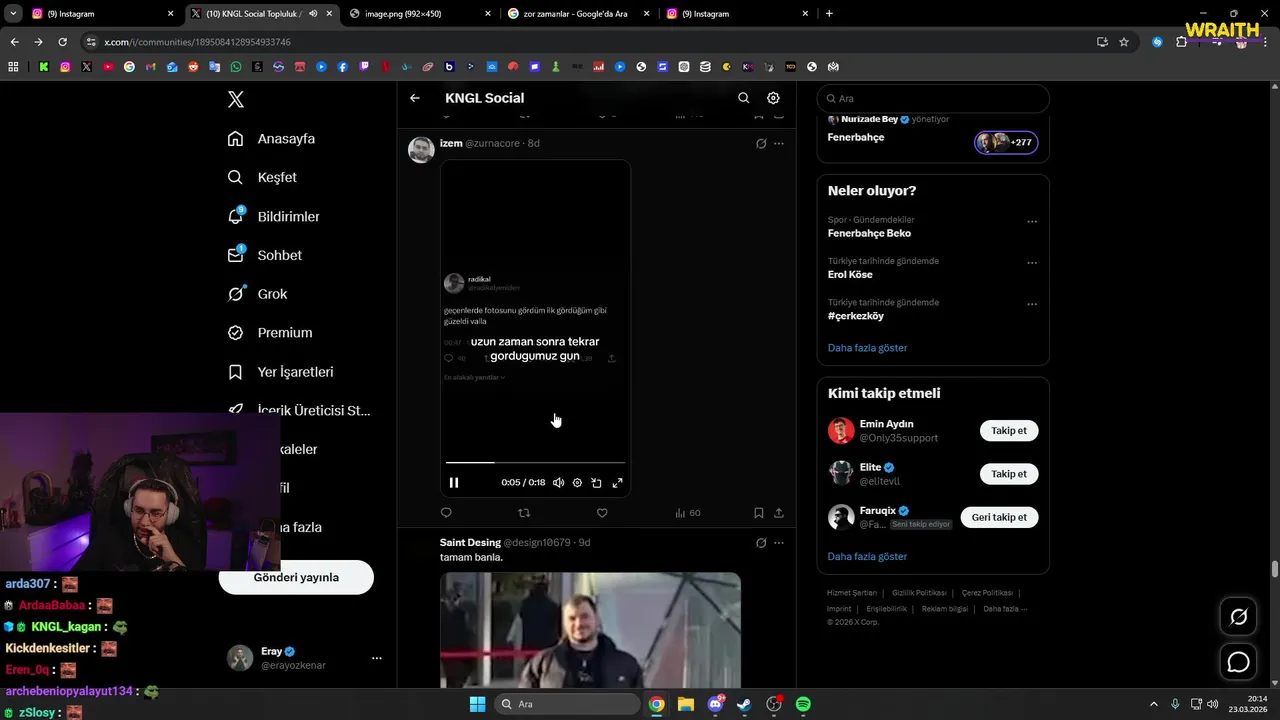The width and height of the screenshot is (1280, 720).
Task: Switch to zor zamanlar Google tab
Action: pyautogui.click(x=577, y=14)
